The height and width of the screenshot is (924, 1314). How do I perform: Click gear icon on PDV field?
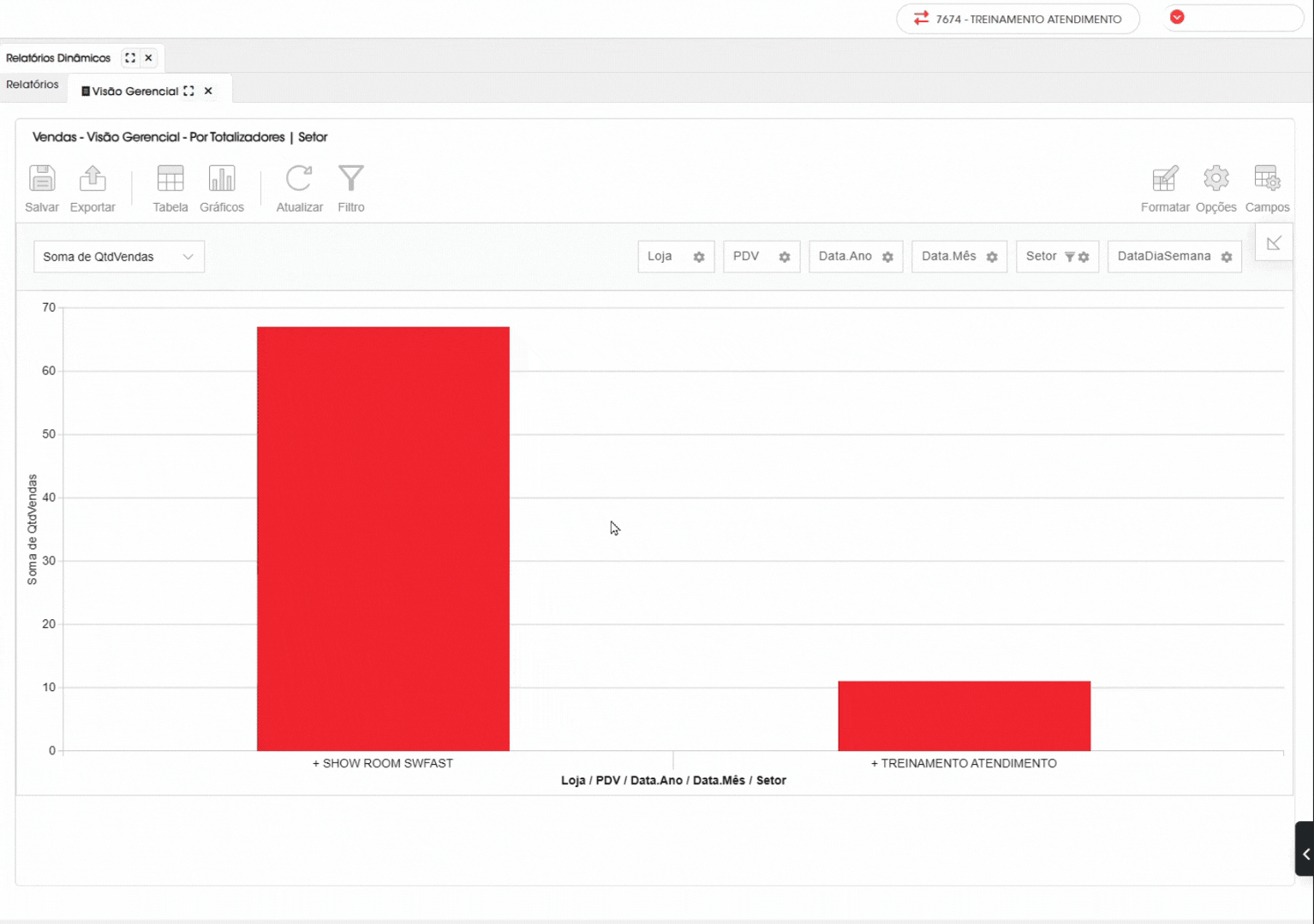(785, 257)
